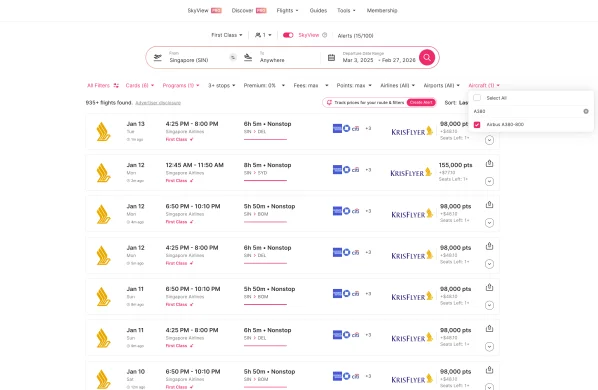This screenshot has width=598, height=390.
Task: Click the Singapore (SIN) origin field
Action: click(x=197, y=58)
